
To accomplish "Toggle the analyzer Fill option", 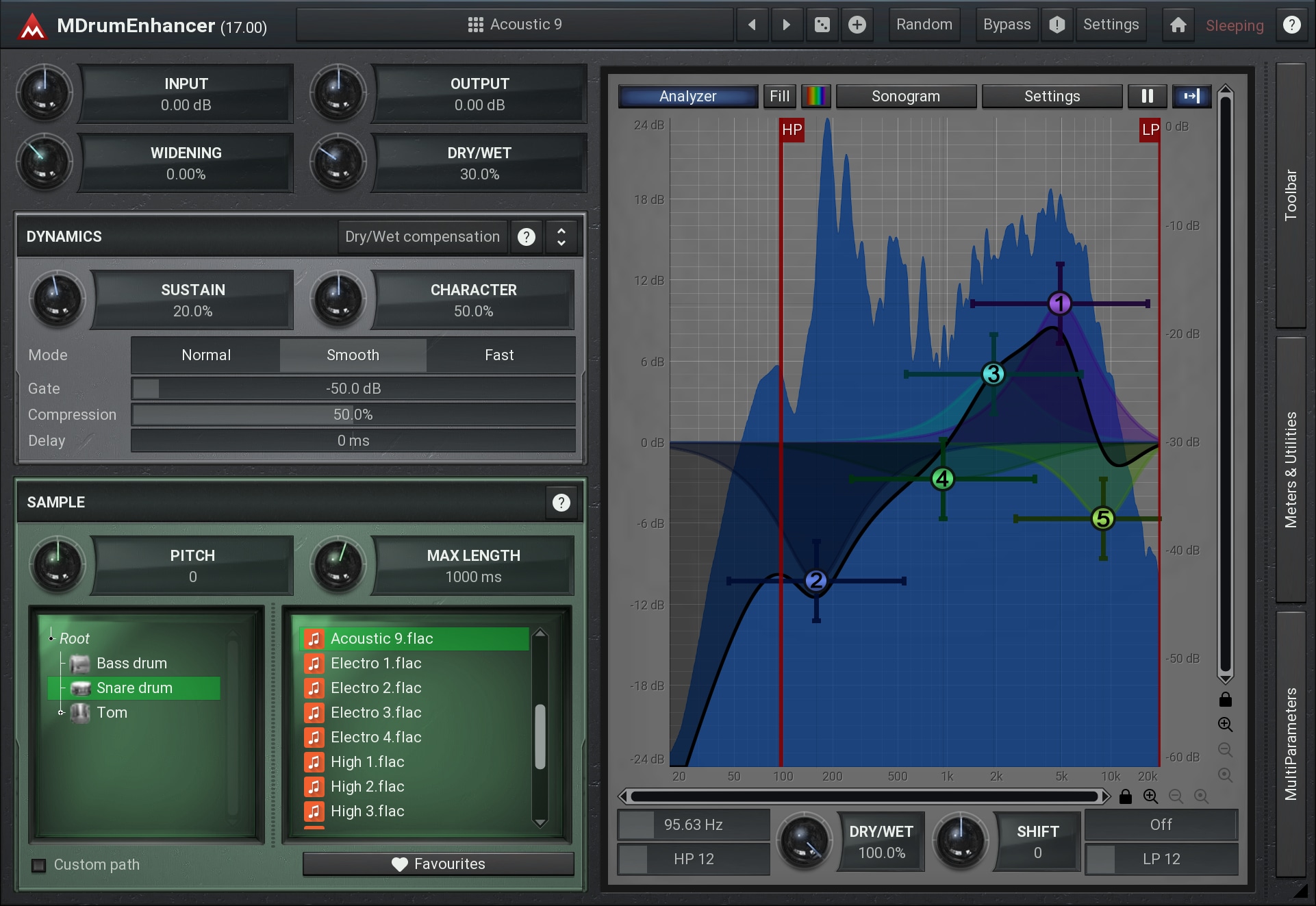I will 779,96.
